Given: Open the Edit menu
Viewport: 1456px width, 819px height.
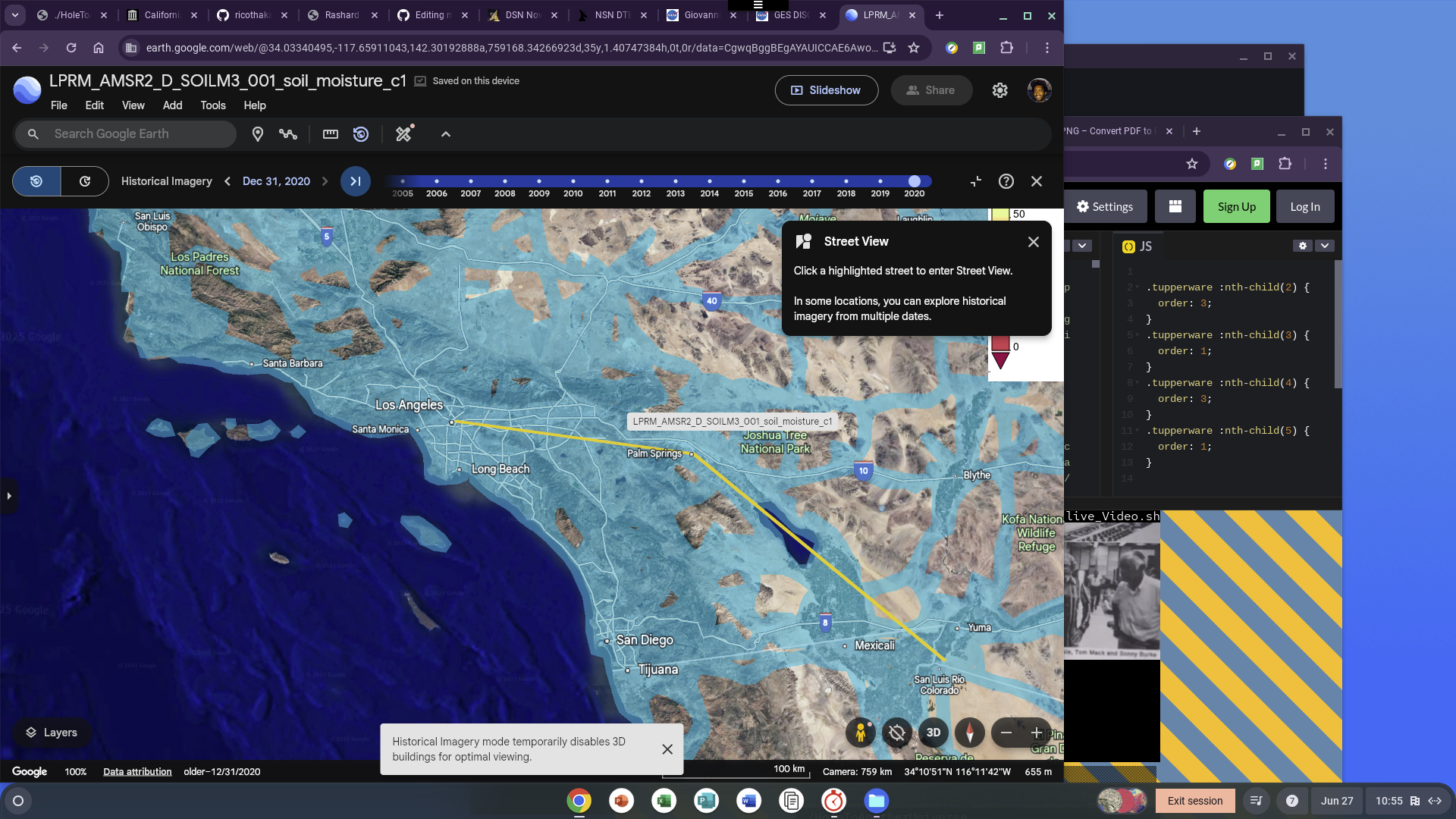Looking at the screenshot, I should point(95,105).
